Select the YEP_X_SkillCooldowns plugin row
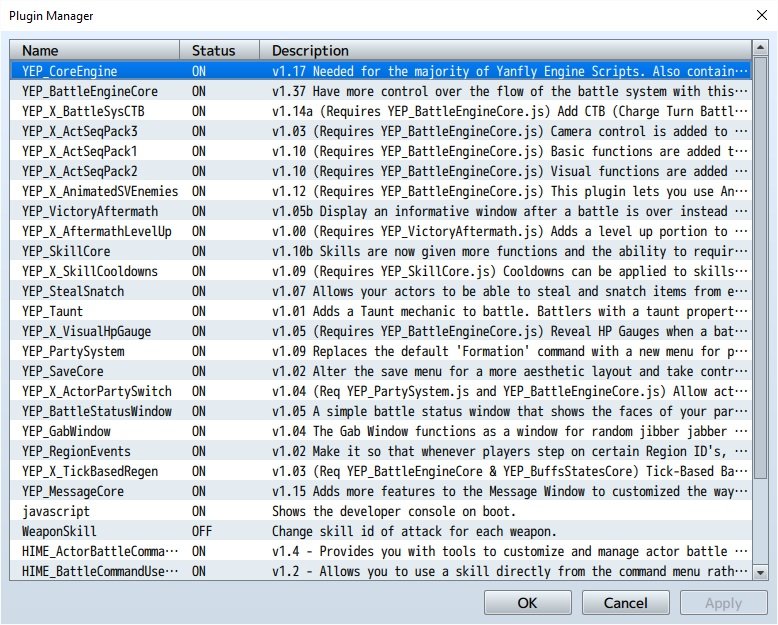 coord(381,271)
